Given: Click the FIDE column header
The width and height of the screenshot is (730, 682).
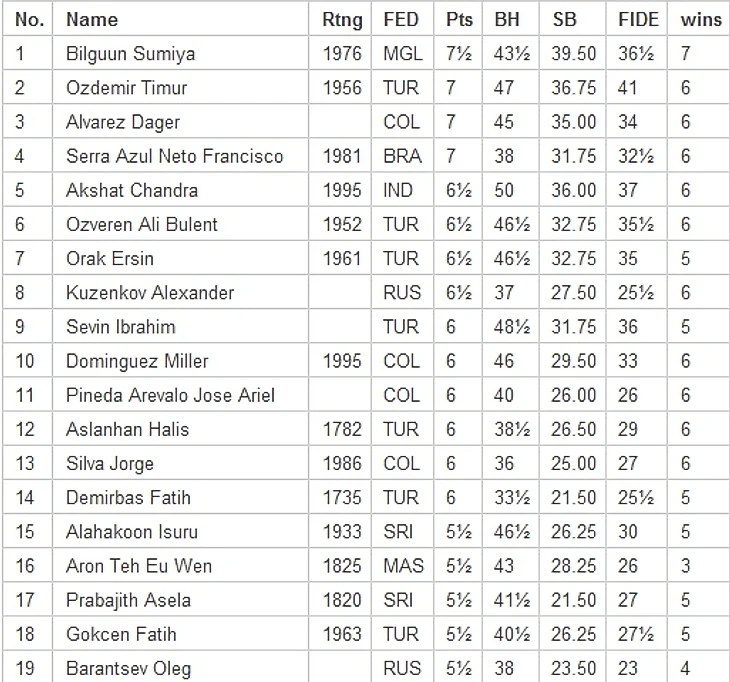Looking at the screenshot, I should pyautogui.click(x=638, y=20).
